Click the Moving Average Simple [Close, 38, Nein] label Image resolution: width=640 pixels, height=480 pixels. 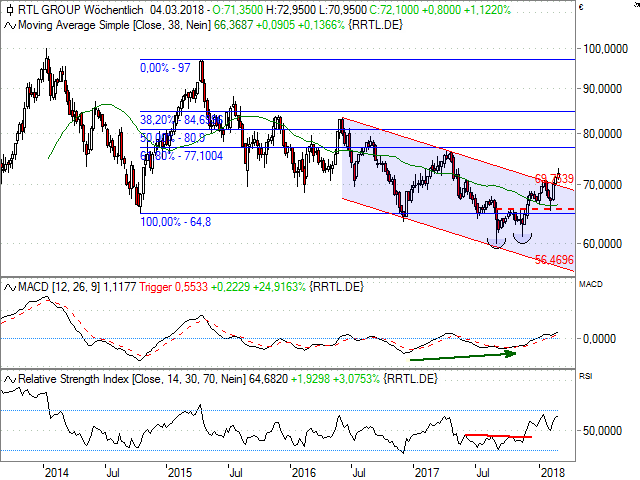tap(115, 25)
